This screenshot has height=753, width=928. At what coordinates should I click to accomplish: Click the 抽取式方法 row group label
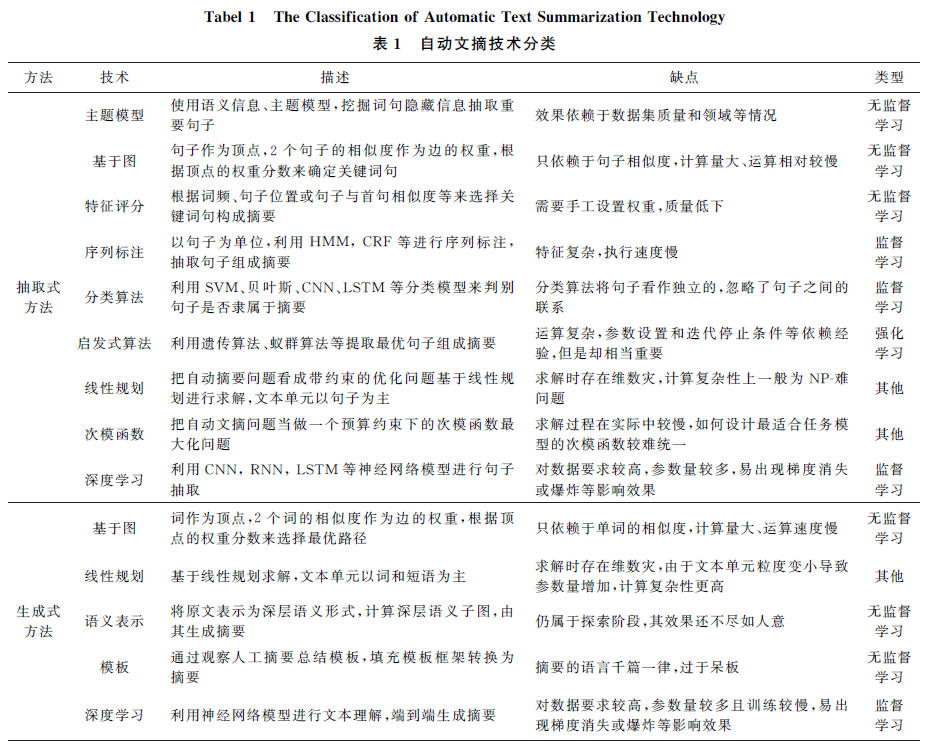pos(38,297)
